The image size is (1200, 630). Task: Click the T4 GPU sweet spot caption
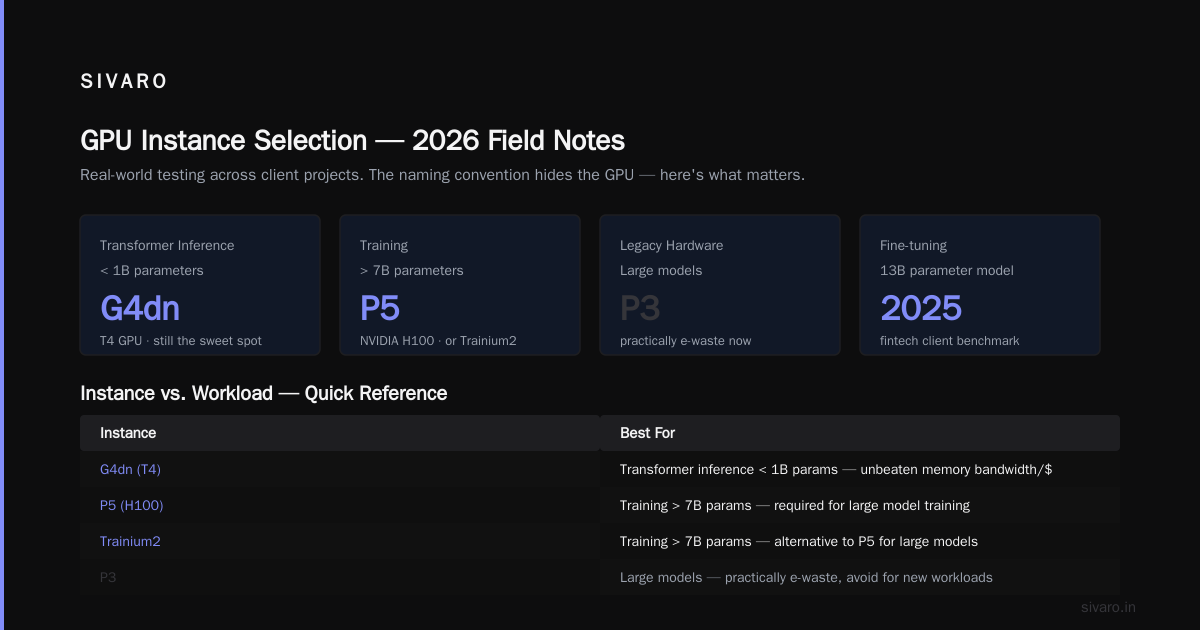(x=181, y=341)
